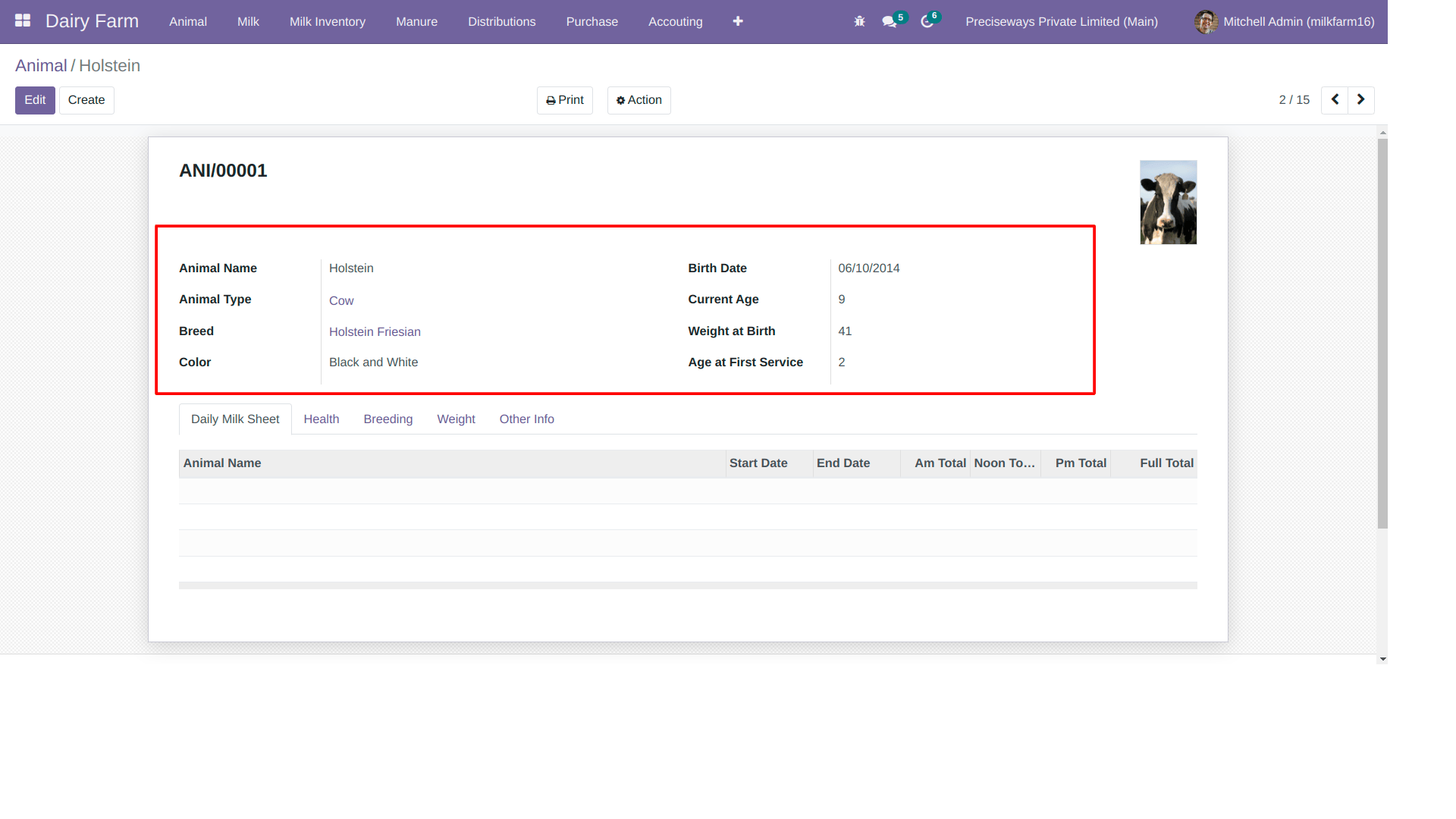The height and width of the screenshot is (819, 1456).
Task: Click birth date value 06/10/2014
Action: (869, 268)
